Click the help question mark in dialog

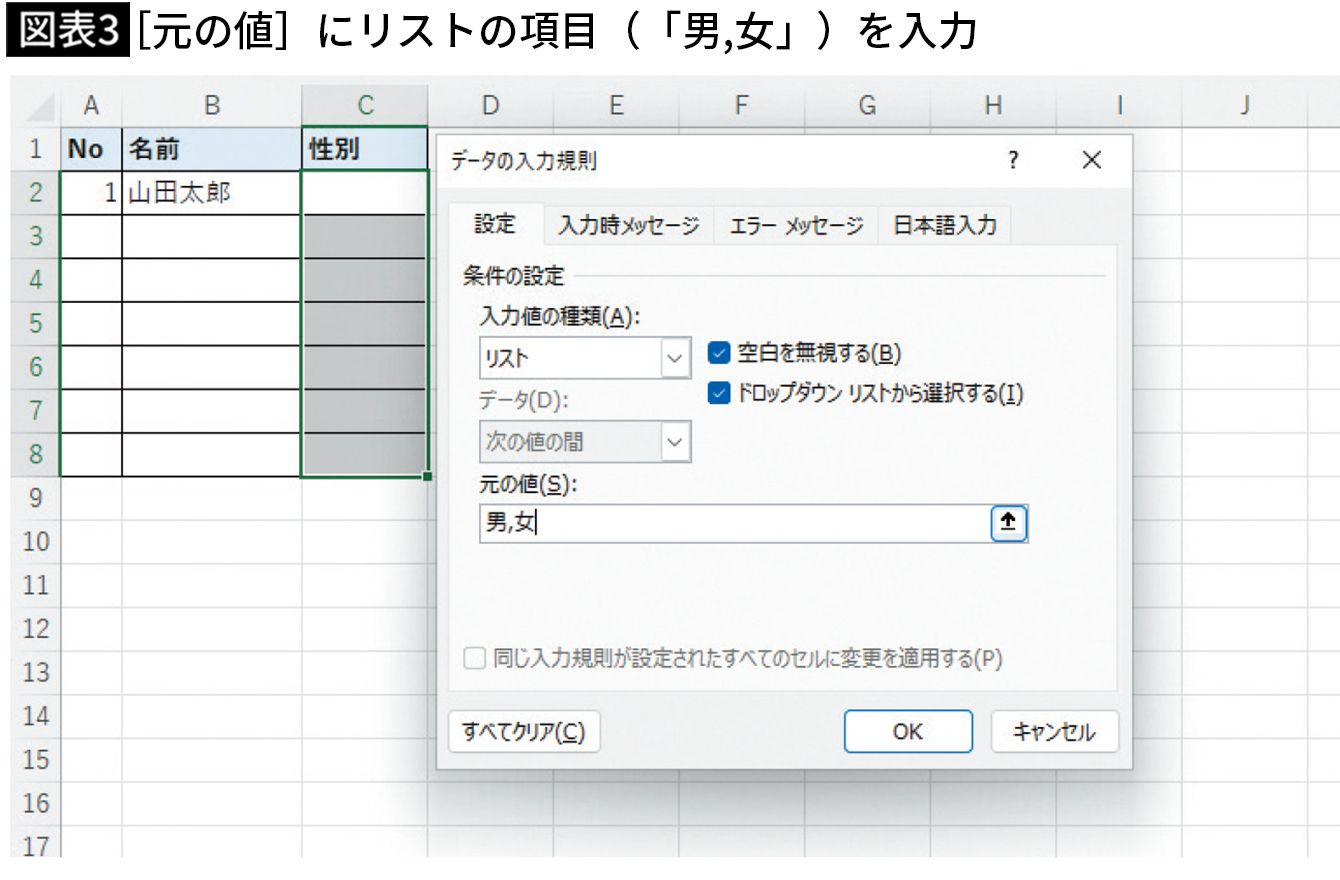(x=1013, y=160)
